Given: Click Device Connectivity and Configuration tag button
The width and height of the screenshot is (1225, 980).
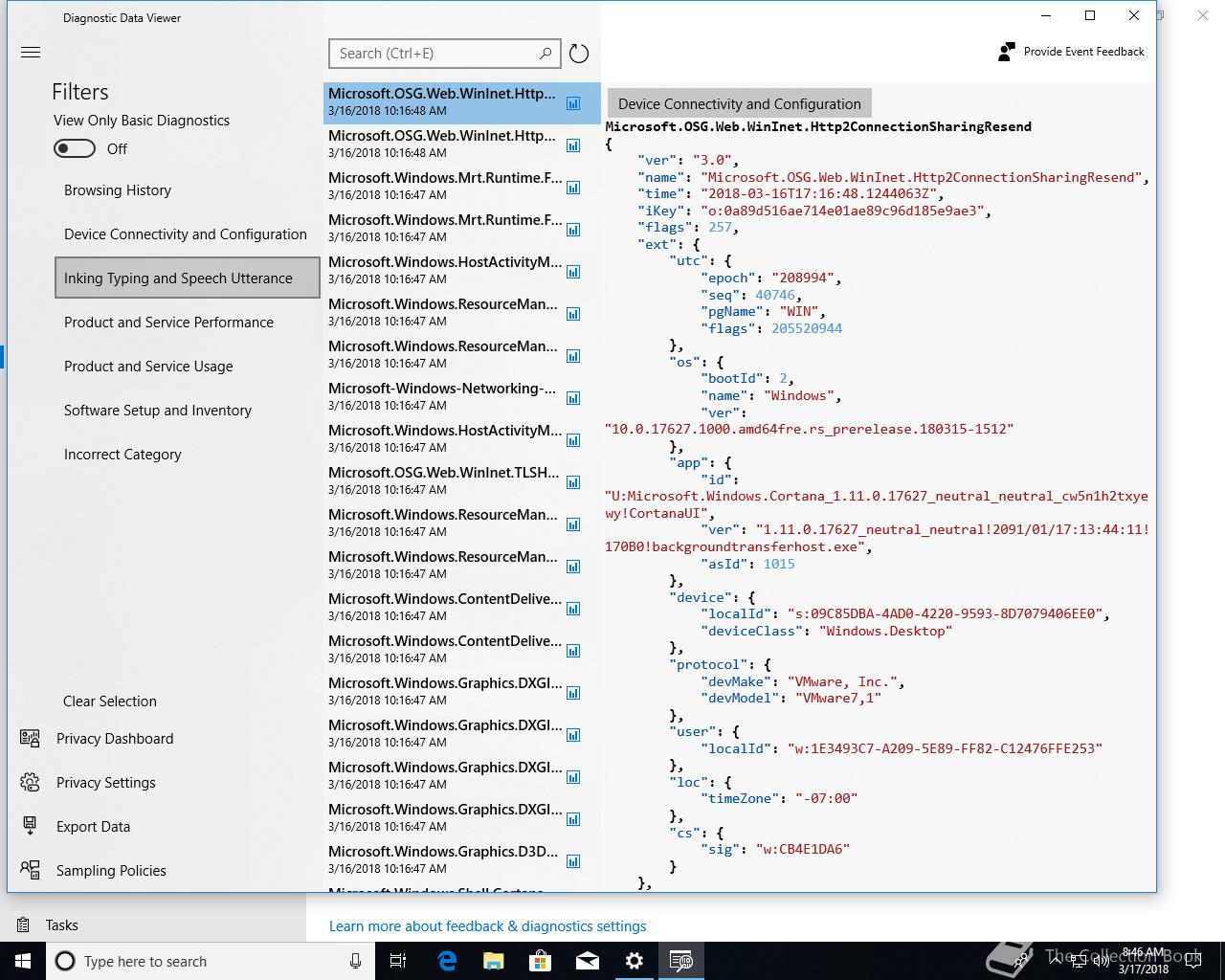Looking at the screenshot, I should click(x=739, y=103).
